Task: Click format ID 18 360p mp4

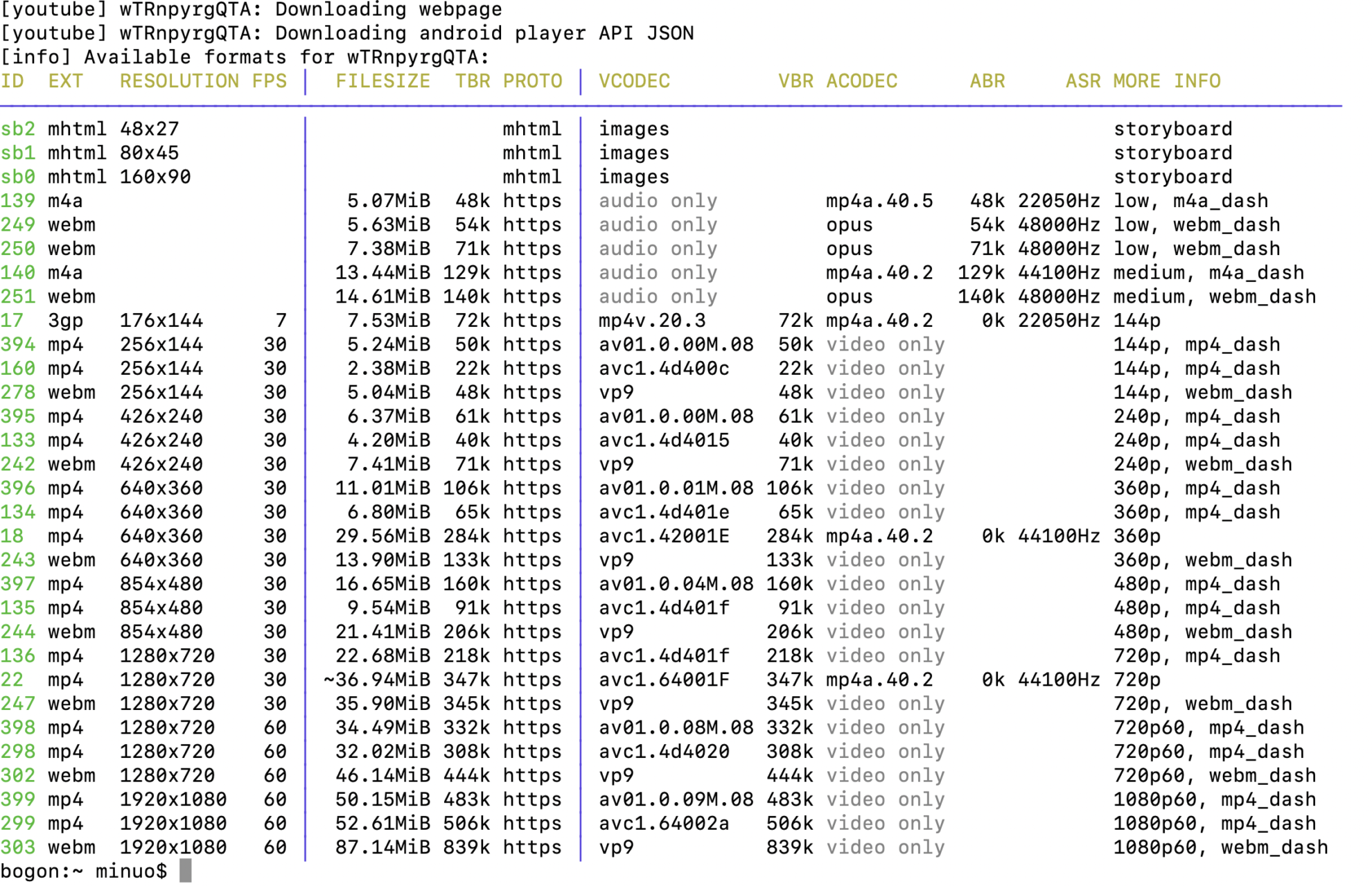Action: coord(12,535)
